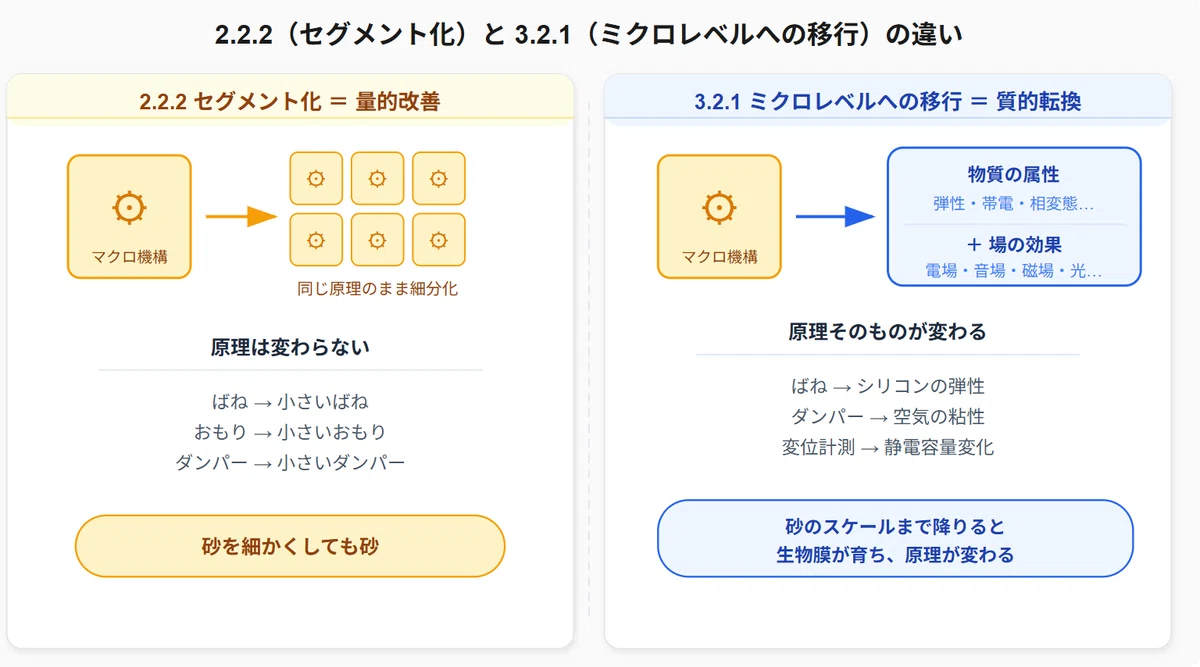Click the + 場の効果 heading
The width and height of the screenshot is (1200, 667).
click(x=1013, y=244)
